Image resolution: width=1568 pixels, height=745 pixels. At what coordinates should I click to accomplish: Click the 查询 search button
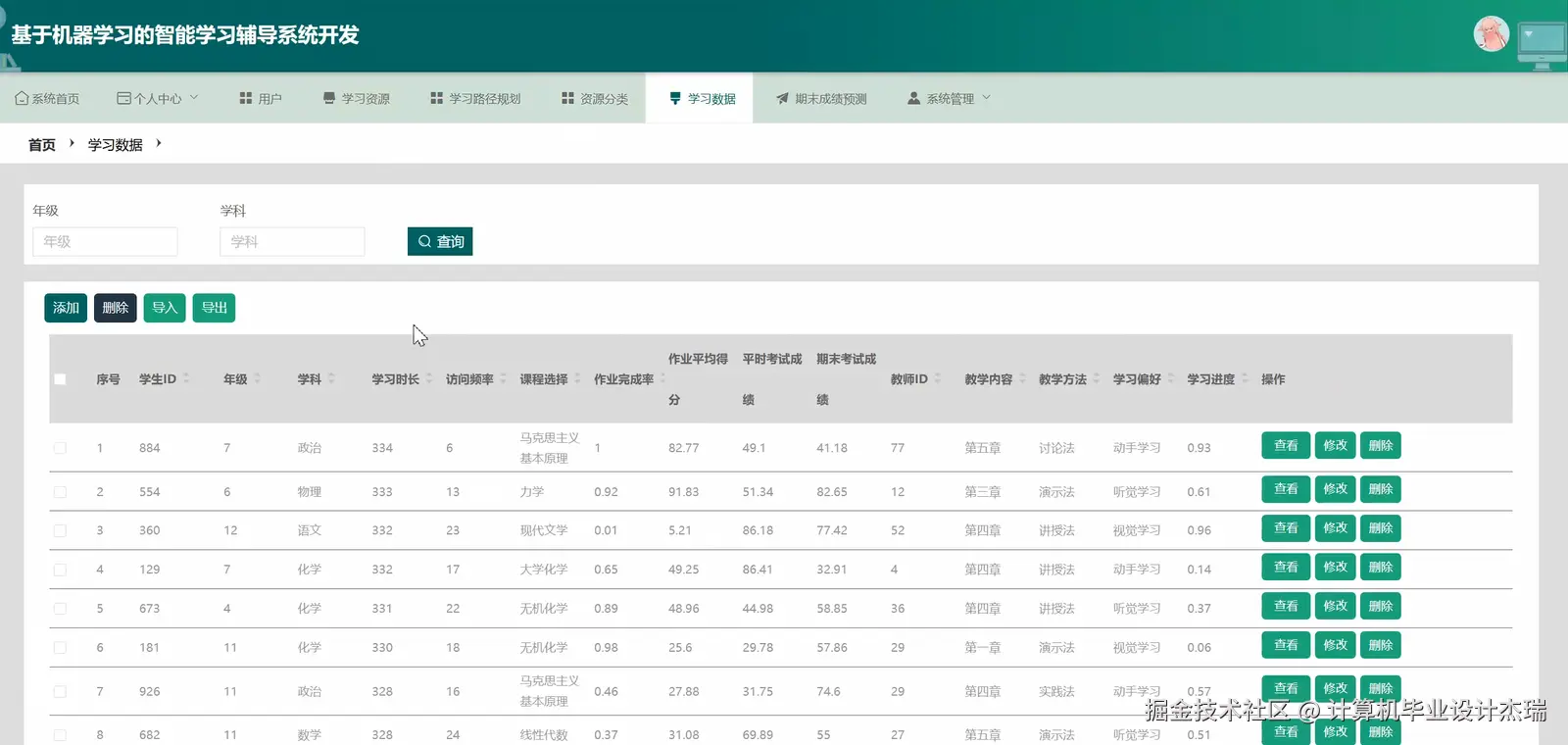[440, 241]
